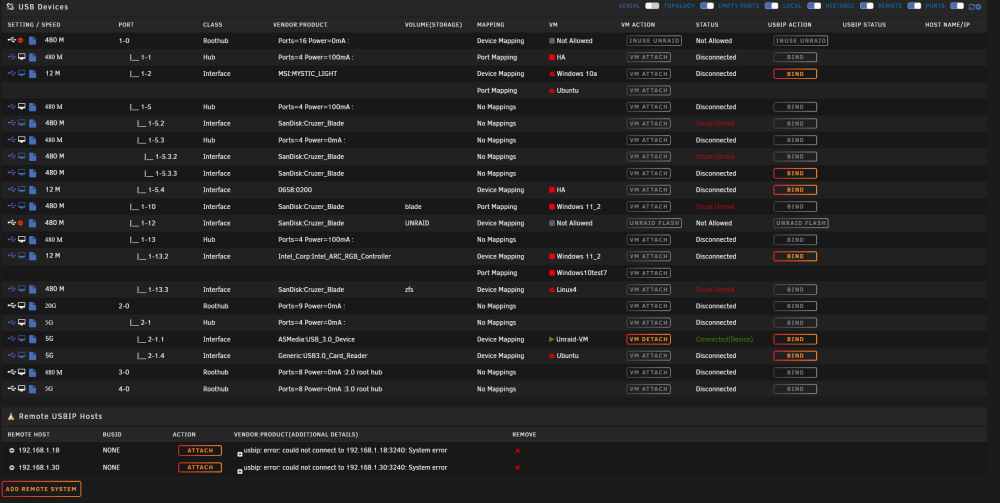Viewport: 1000px width, 503px height.
Task: Click the file icon on port 2-0 row
Action: click(x=33, y=306)
